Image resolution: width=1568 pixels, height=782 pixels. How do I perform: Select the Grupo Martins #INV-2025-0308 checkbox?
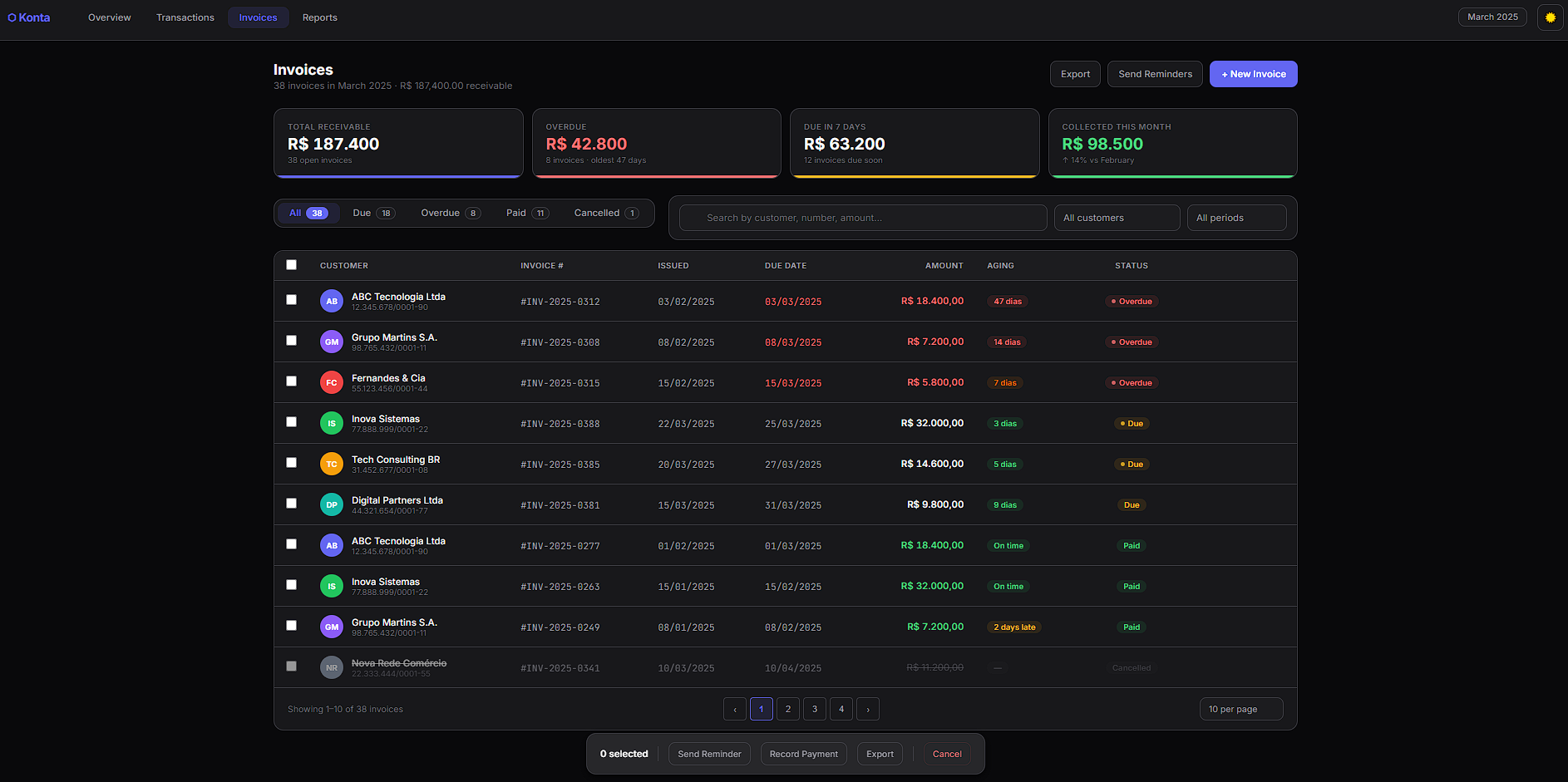click(291, 341)
